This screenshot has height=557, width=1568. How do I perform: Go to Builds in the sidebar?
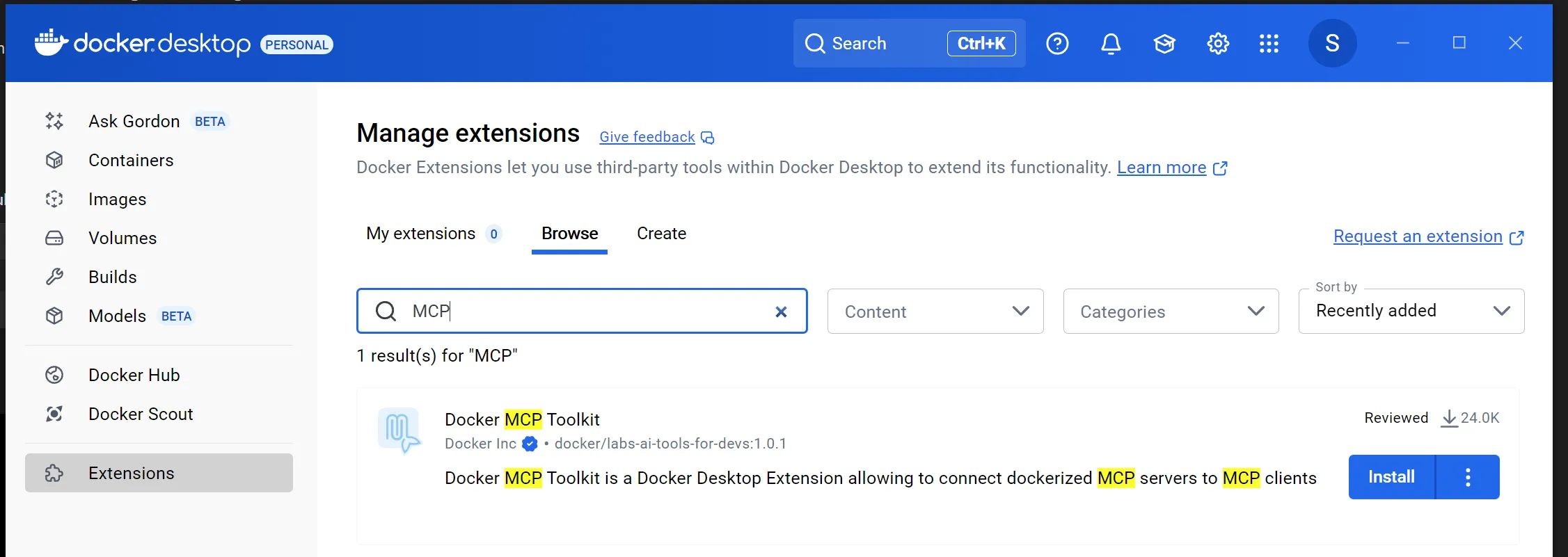[159, 277]
